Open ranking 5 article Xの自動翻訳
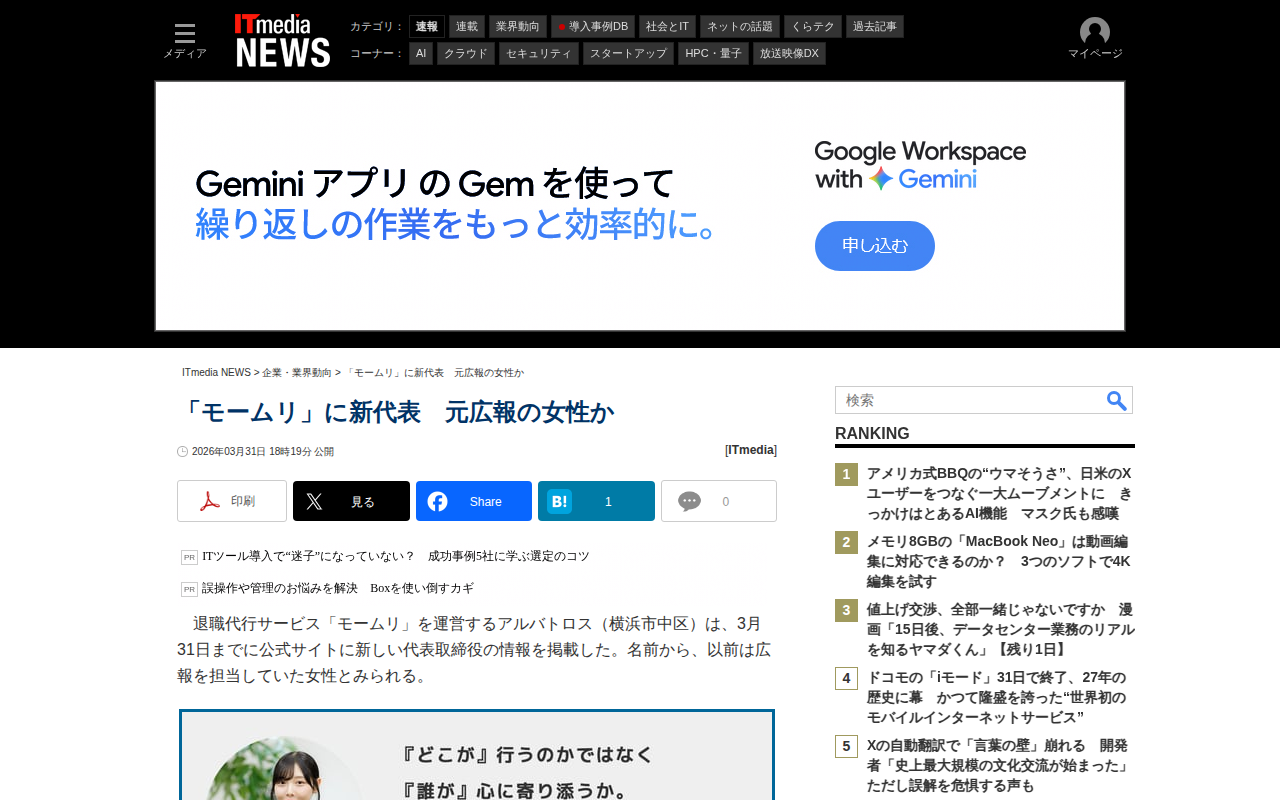The width and height of the screenshot is (1280, 800). pos(998,765)
